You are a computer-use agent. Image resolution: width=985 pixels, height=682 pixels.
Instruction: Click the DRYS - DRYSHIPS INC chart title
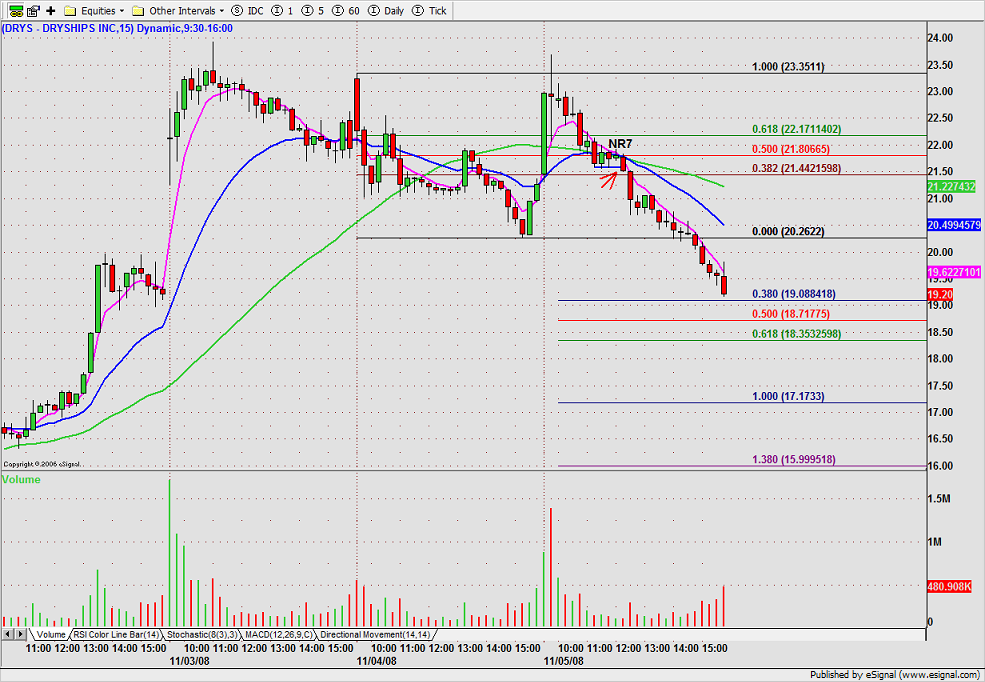click(117, 28)
